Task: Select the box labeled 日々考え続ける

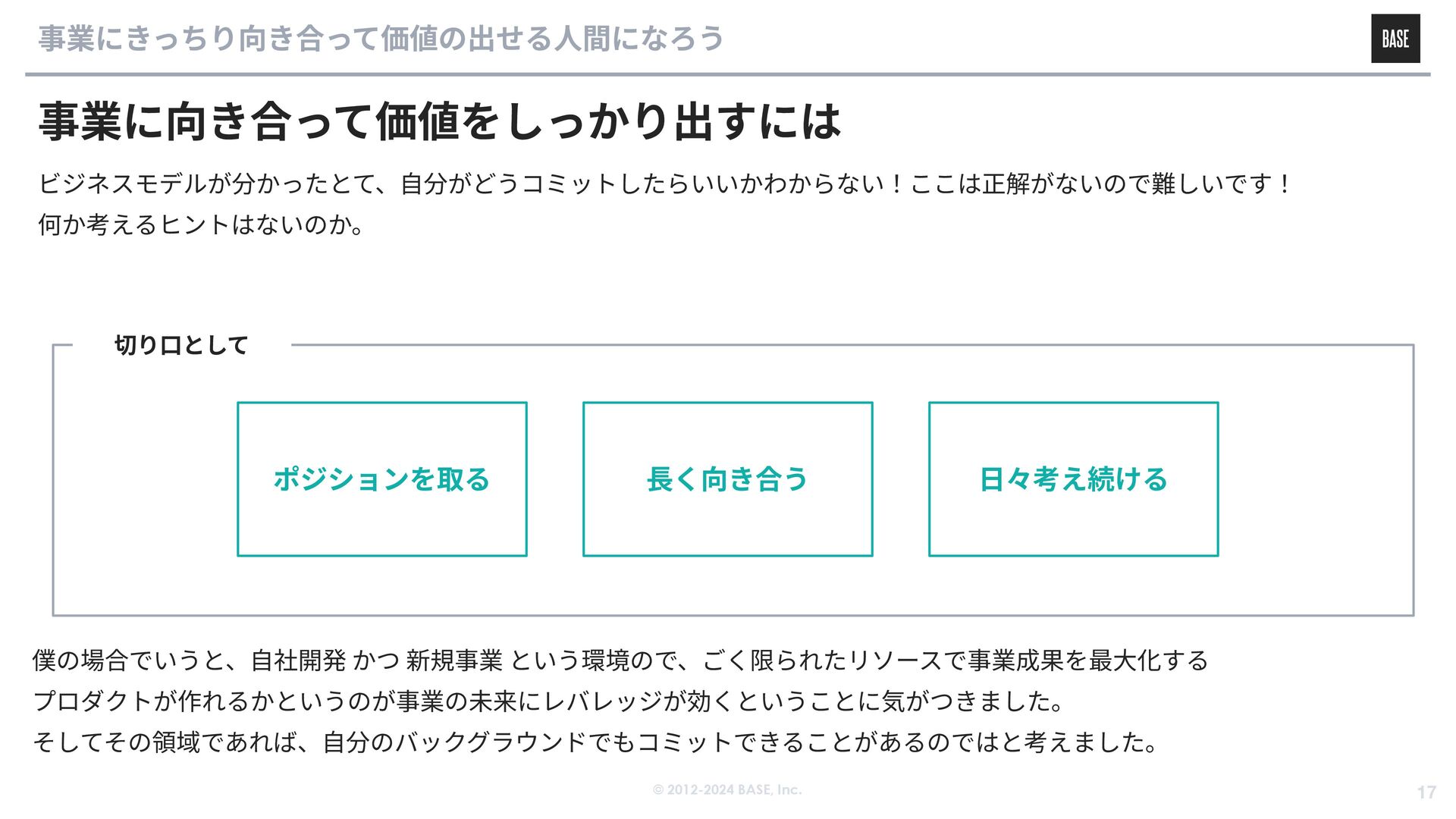Action: click(x=1074, y=479)
